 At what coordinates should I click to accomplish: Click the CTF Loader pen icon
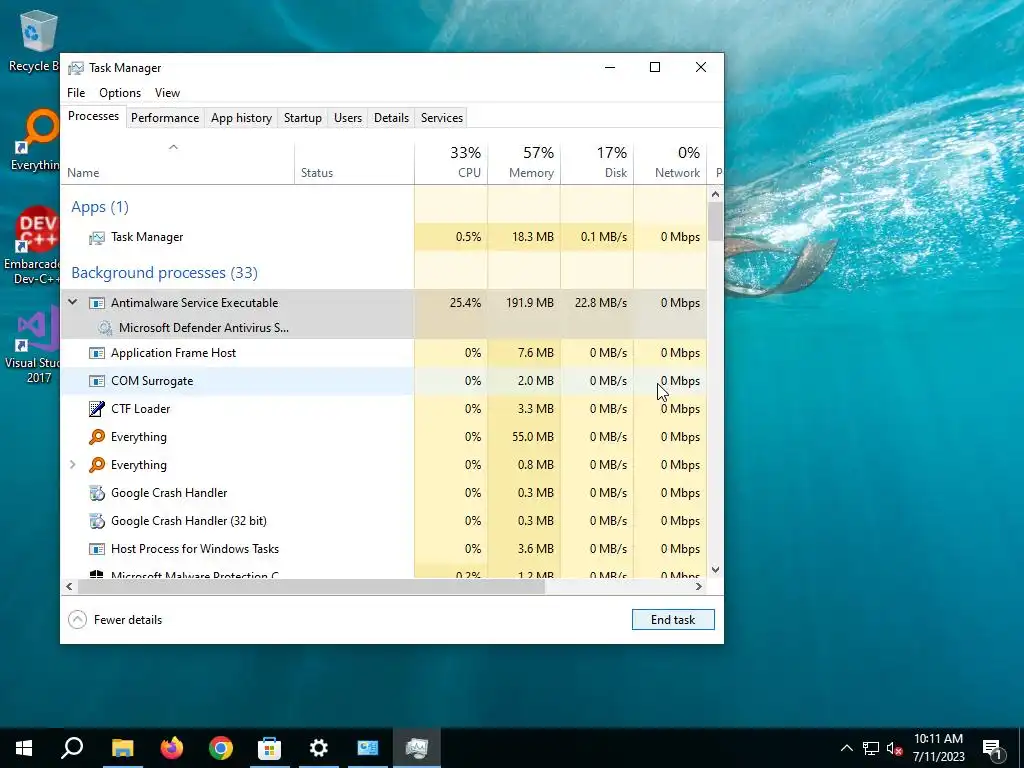[97, 409]
